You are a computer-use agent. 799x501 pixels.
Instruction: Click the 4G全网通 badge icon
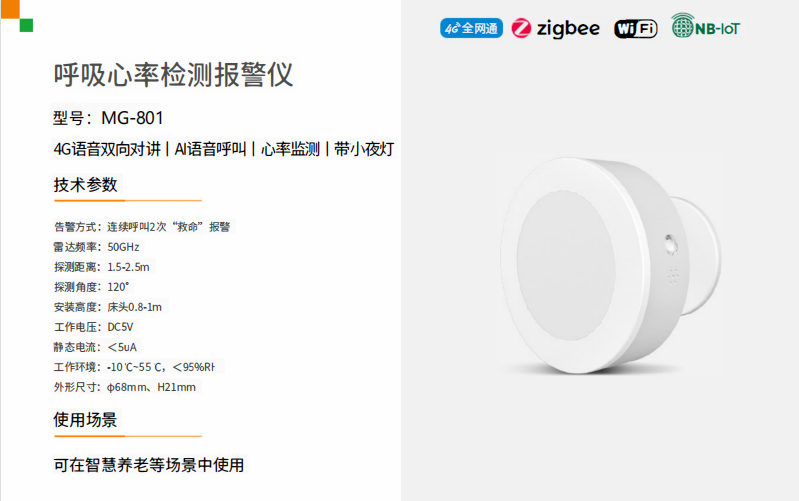[x=470, y=28]
